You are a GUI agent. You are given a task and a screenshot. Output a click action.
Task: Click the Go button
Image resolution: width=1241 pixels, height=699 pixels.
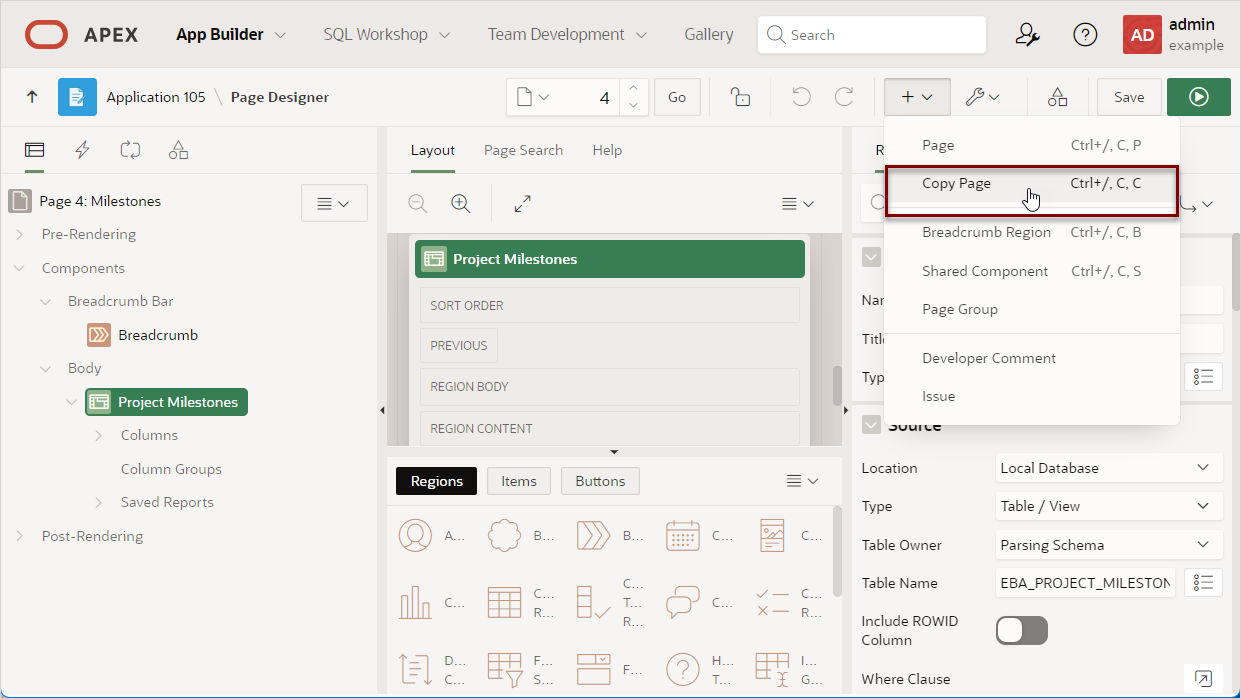677,97
